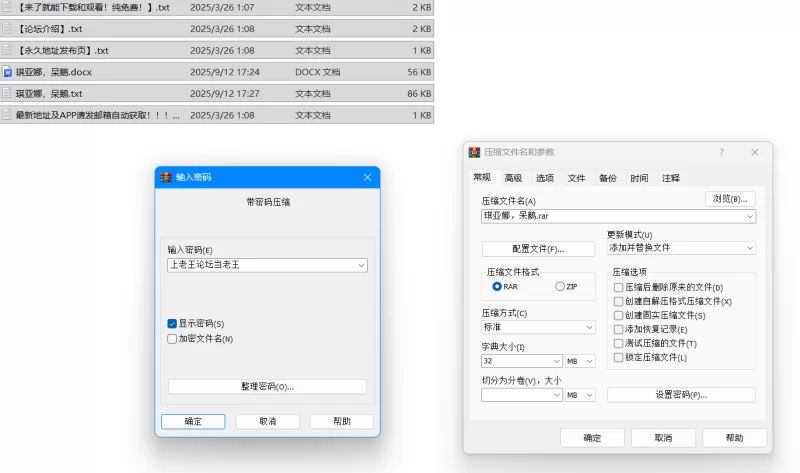Image resolution: width=800 pixels, height=473 pixels.
Task: Select file name 琪亚娜，呆鹅.docx
Action: pyautogui.click(x=54, y=72)
